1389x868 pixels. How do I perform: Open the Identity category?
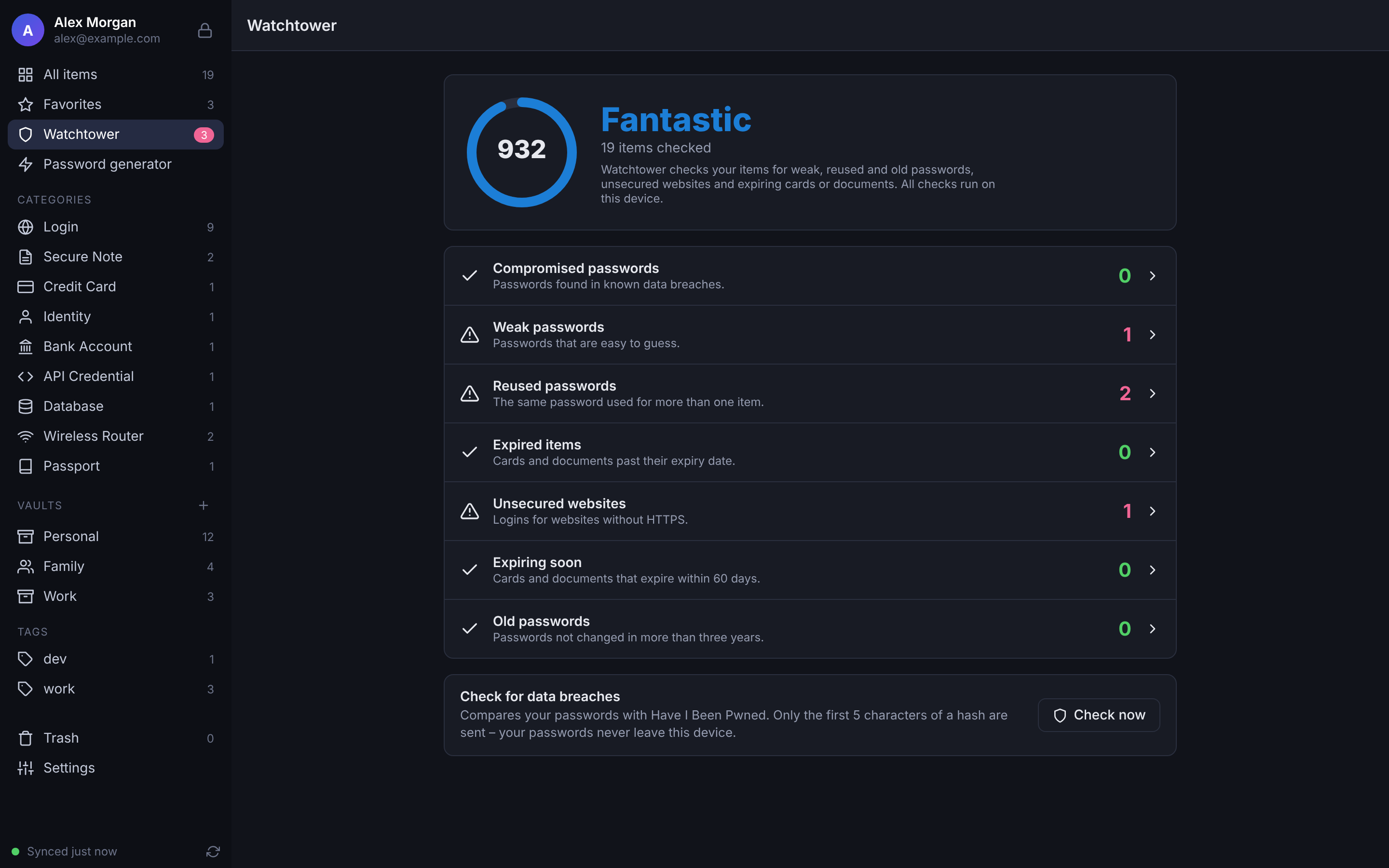[x=115, y=316]
